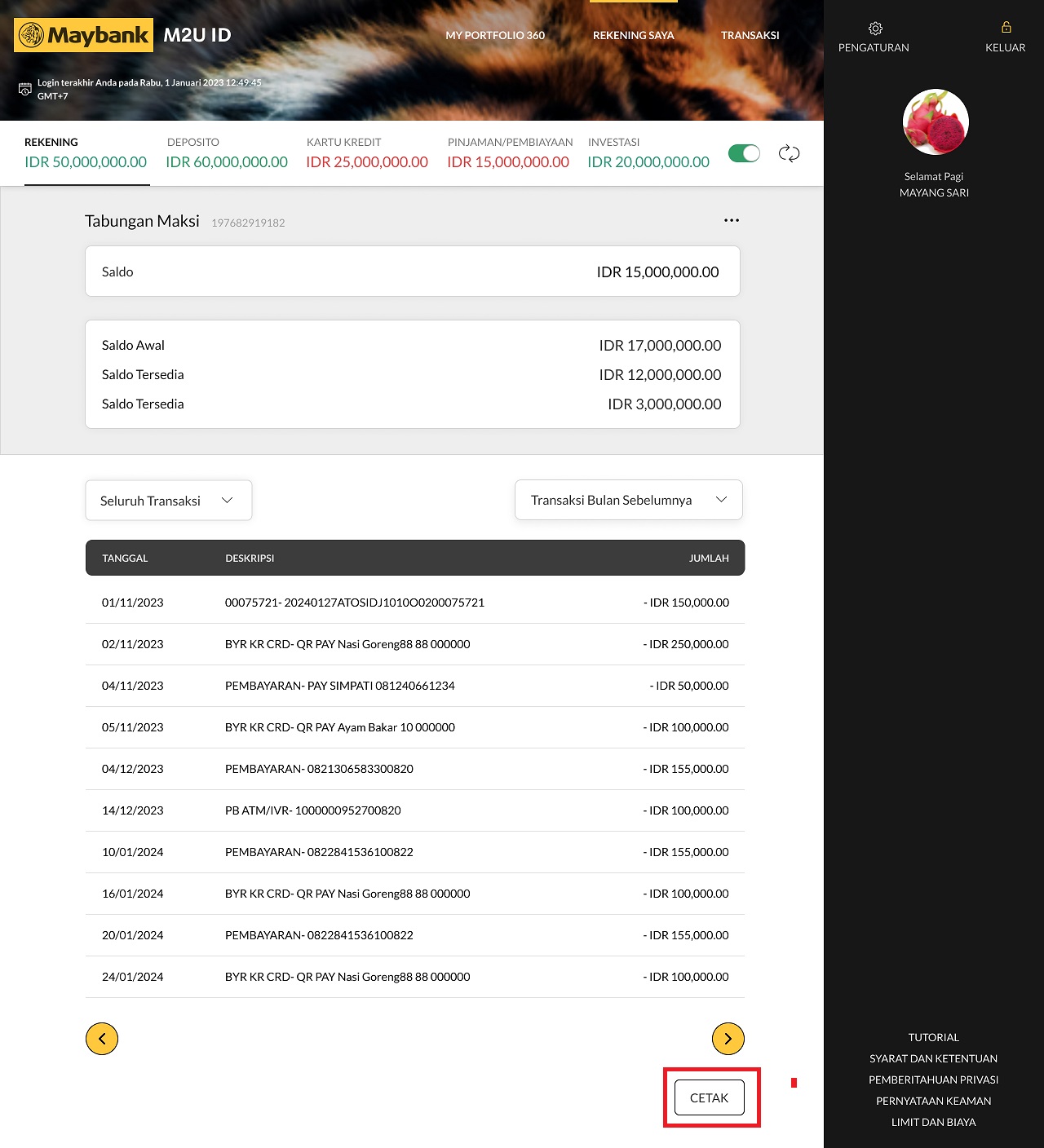
Task: Click the M2U ID title
Action: tap(197, 35)
